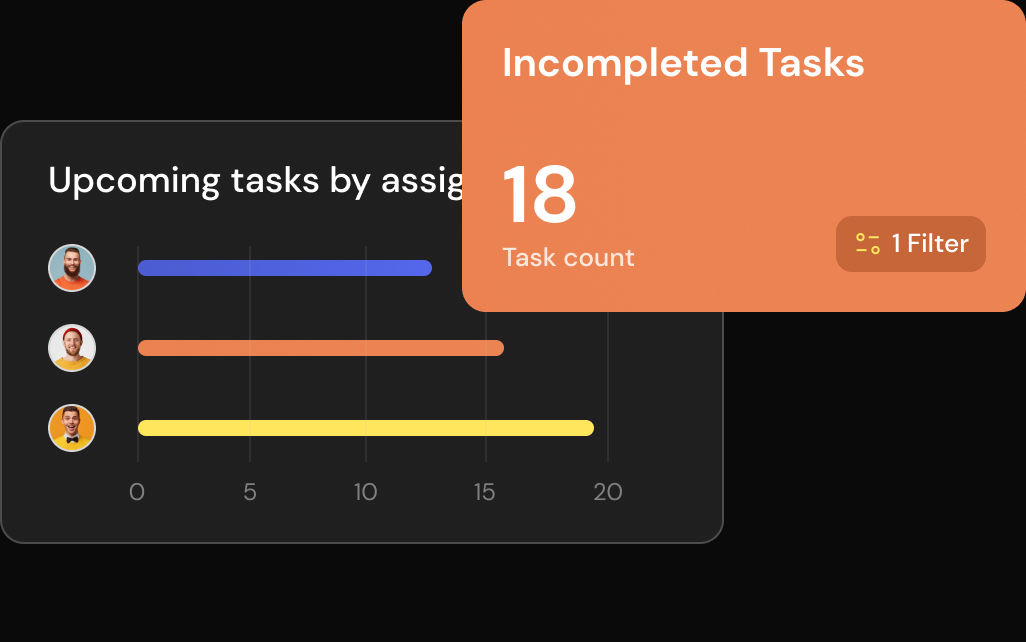Open the avatar with the bow tie
The image size is (1026, 642).
coord(72,428)
